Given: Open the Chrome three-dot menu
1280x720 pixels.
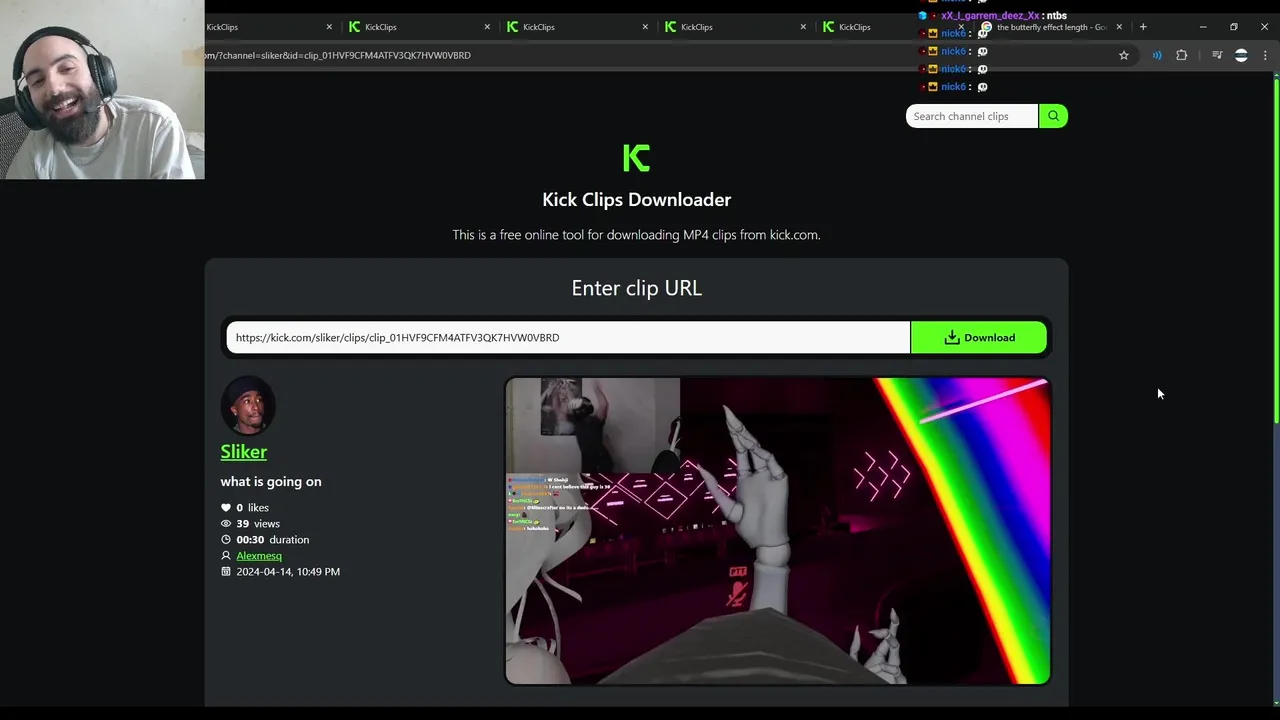Looking at the screenshot, I should tap(1265, 56).
